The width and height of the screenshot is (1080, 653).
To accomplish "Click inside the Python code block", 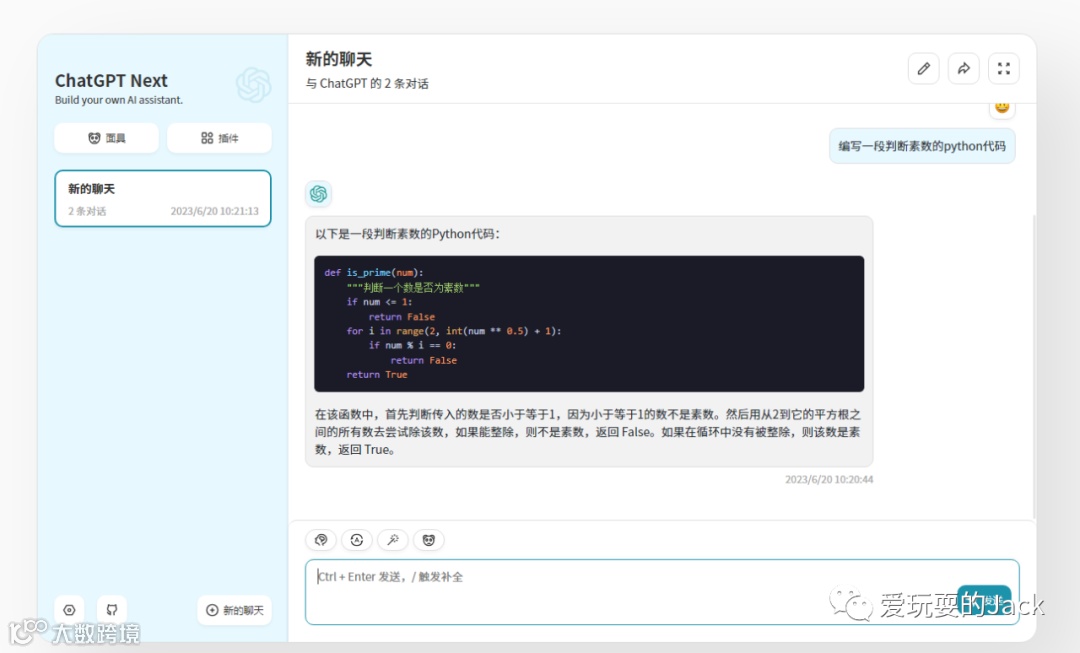I will 589,324.
